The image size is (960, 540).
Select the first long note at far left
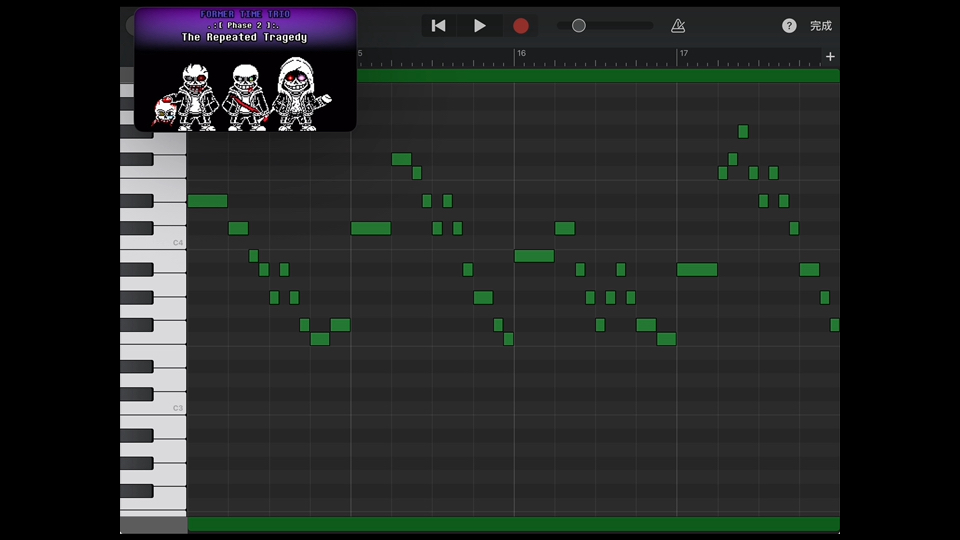pyautogui.click(x=208, y=201)
